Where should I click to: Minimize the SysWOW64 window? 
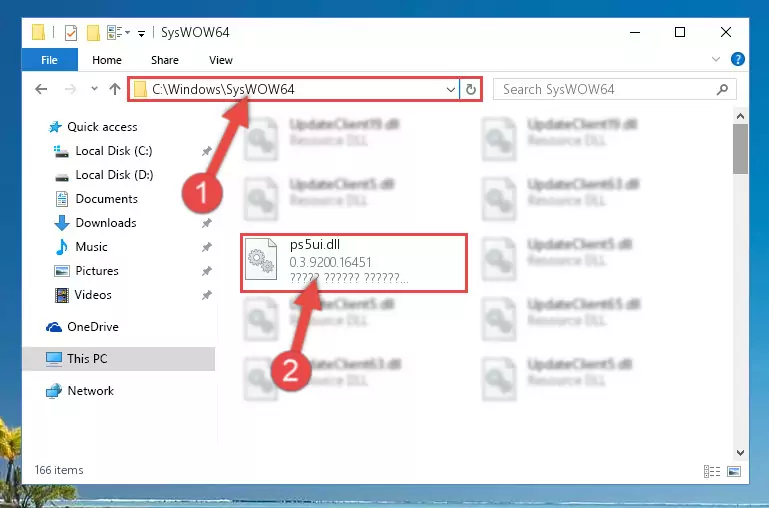(635, 32)
